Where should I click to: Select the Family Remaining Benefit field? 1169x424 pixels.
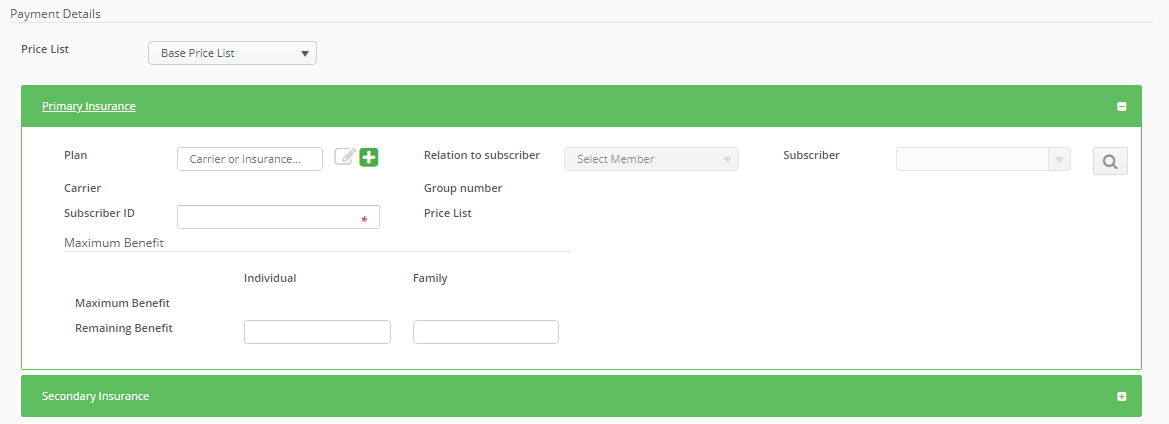[485, 332]
